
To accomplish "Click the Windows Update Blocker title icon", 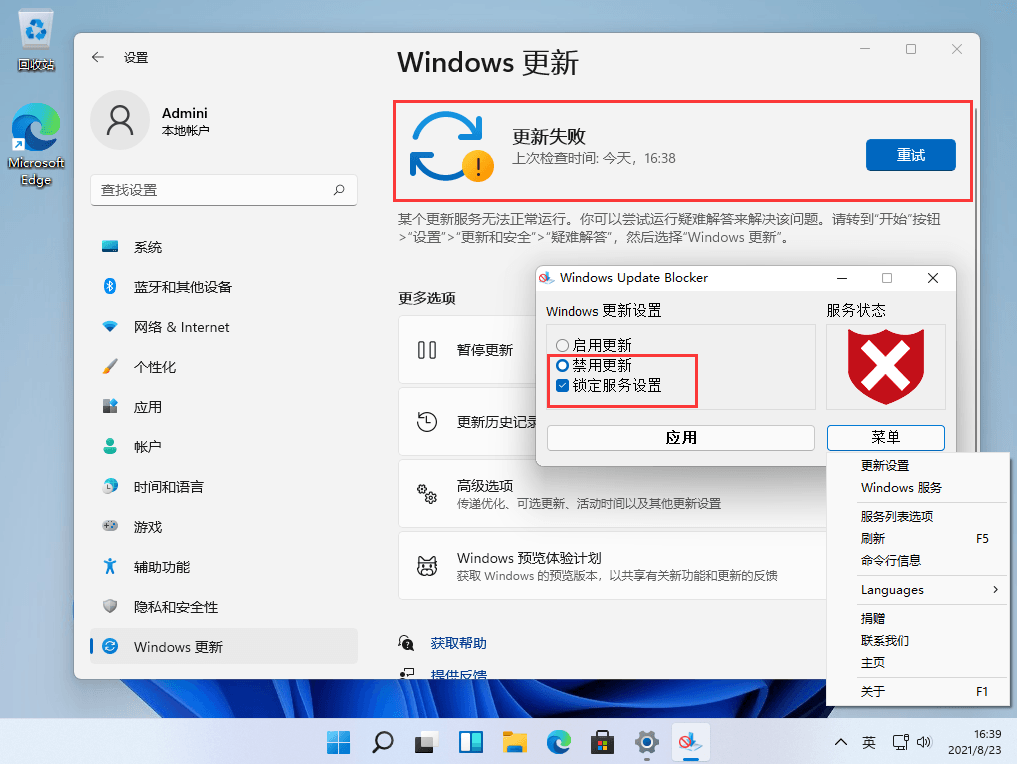I will pyautogui.click(x=546, y=278).
